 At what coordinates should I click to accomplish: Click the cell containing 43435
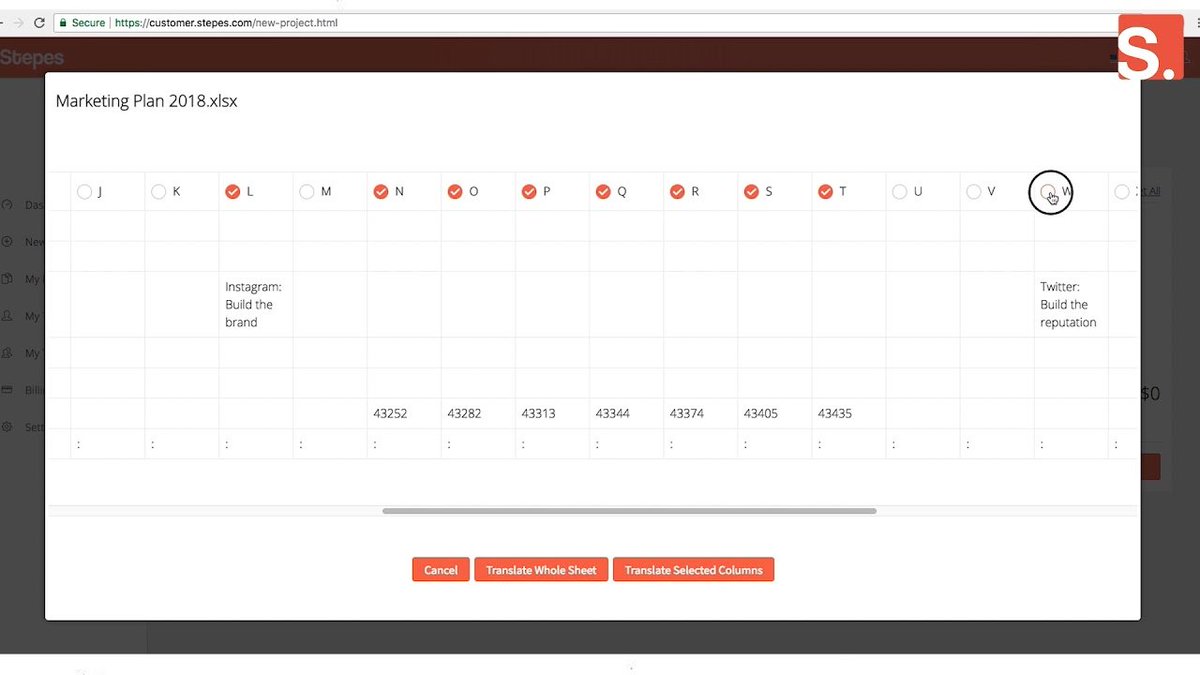click(848, 413)
